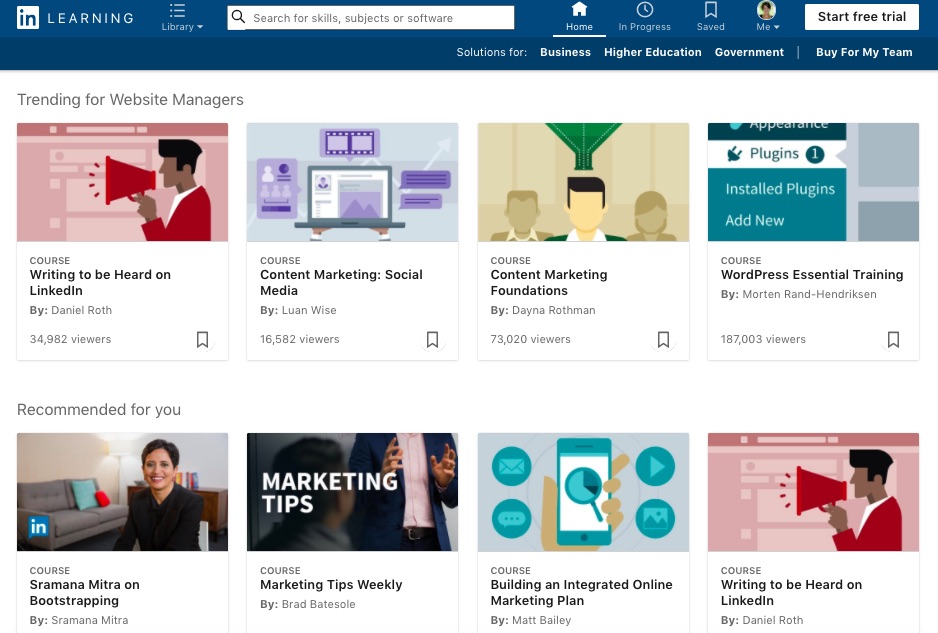Click the Library list icon
Screen dimensions: 938x633
pyautogui.click(x=177, y=10)
